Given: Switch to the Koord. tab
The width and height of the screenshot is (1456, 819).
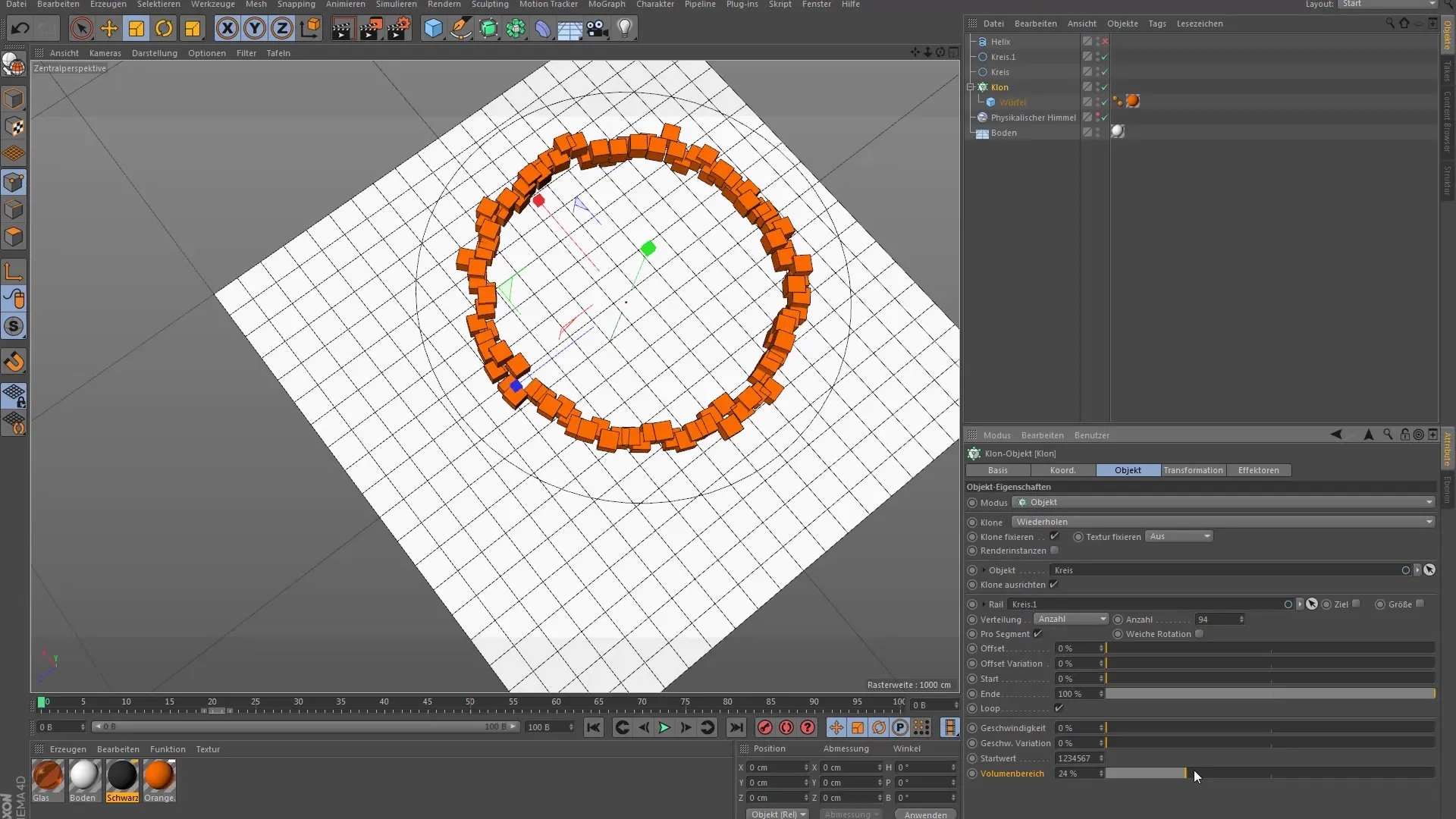Looking at the screenshot, I should 1063,470.
